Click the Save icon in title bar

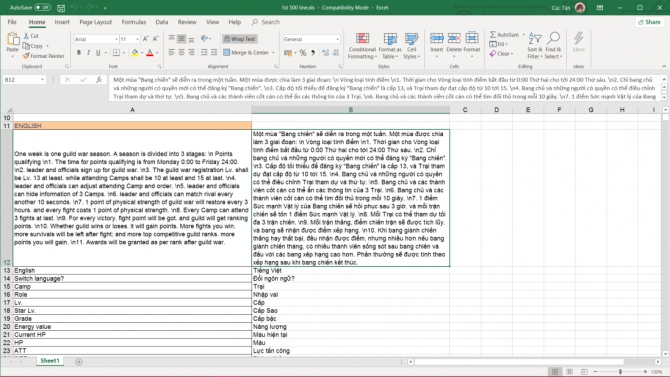click(x=61, y=8)
